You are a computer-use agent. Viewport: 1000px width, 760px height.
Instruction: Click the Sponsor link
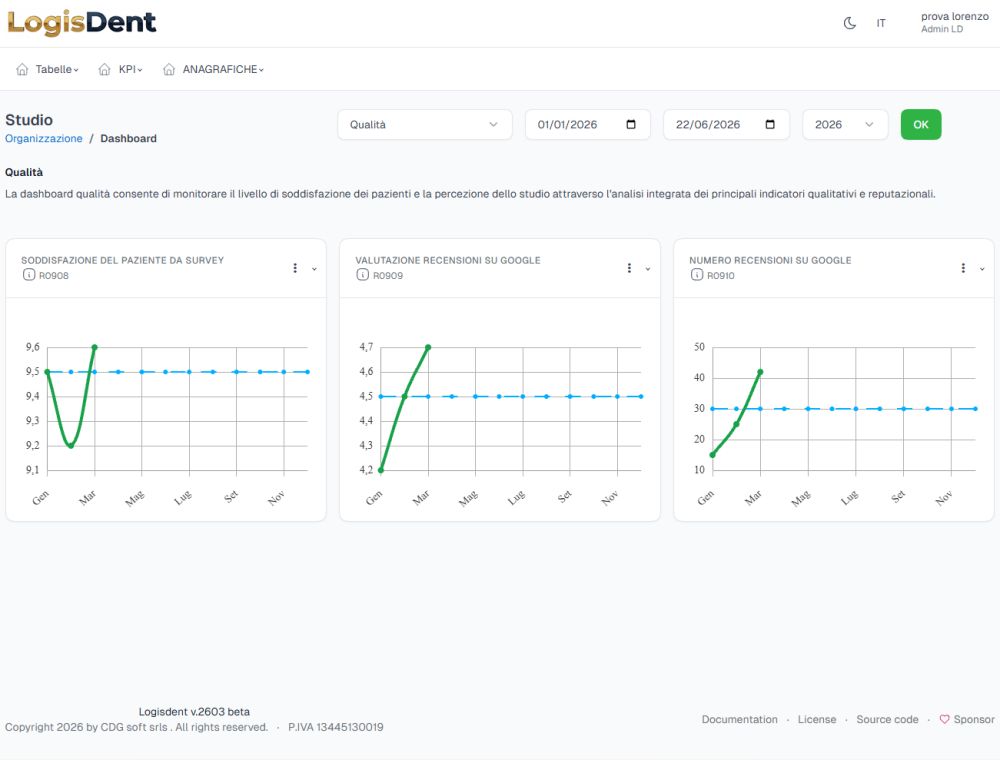967,719
